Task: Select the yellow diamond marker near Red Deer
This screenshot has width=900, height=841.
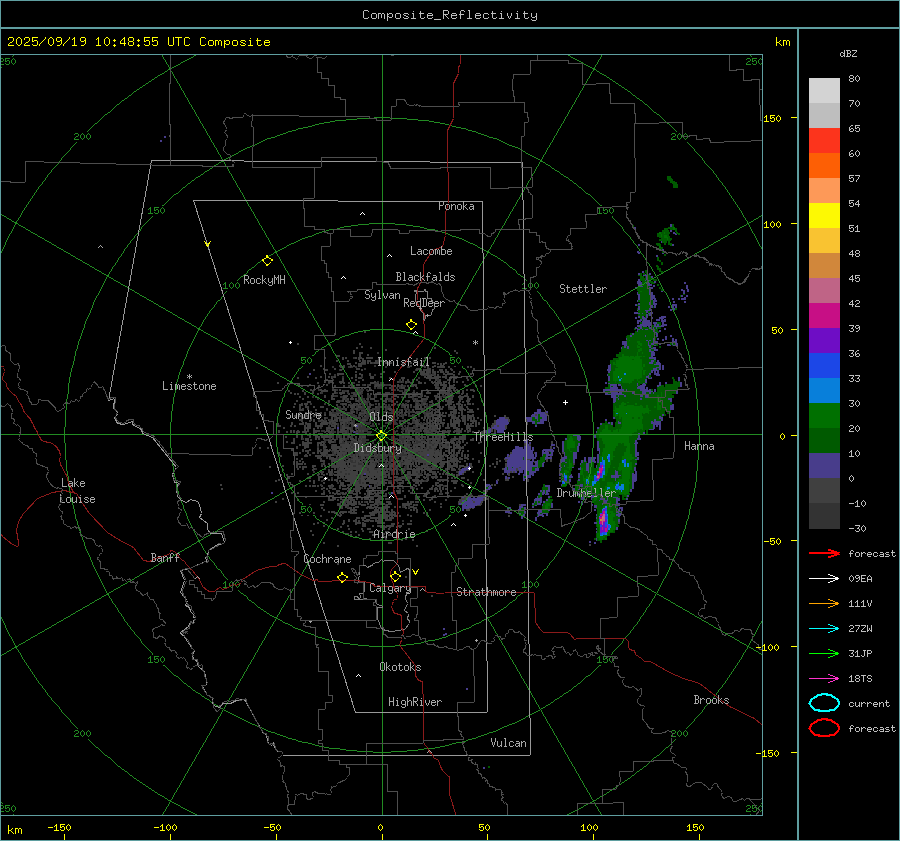Action: coord(411,325)
